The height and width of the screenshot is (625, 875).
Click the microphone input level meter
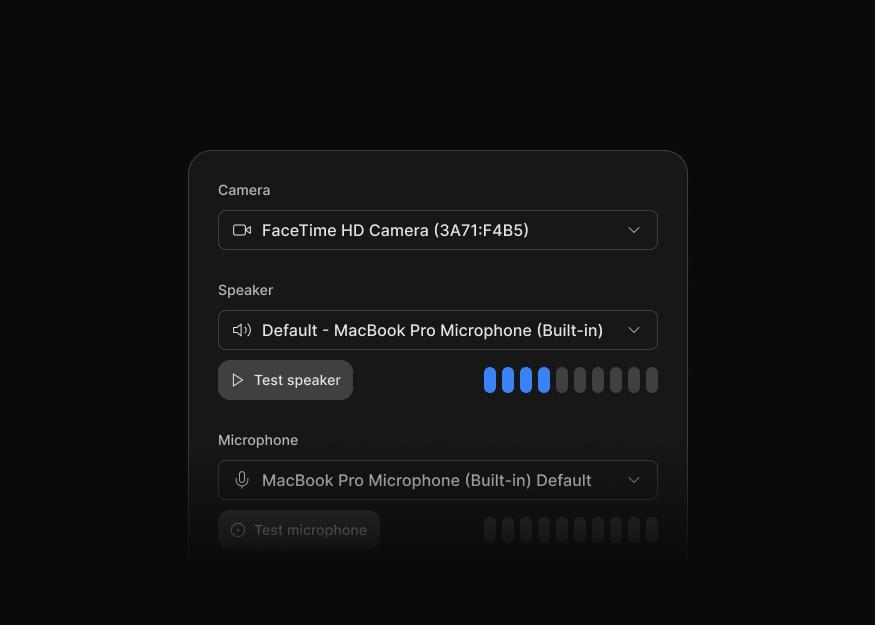pos(571,530)
